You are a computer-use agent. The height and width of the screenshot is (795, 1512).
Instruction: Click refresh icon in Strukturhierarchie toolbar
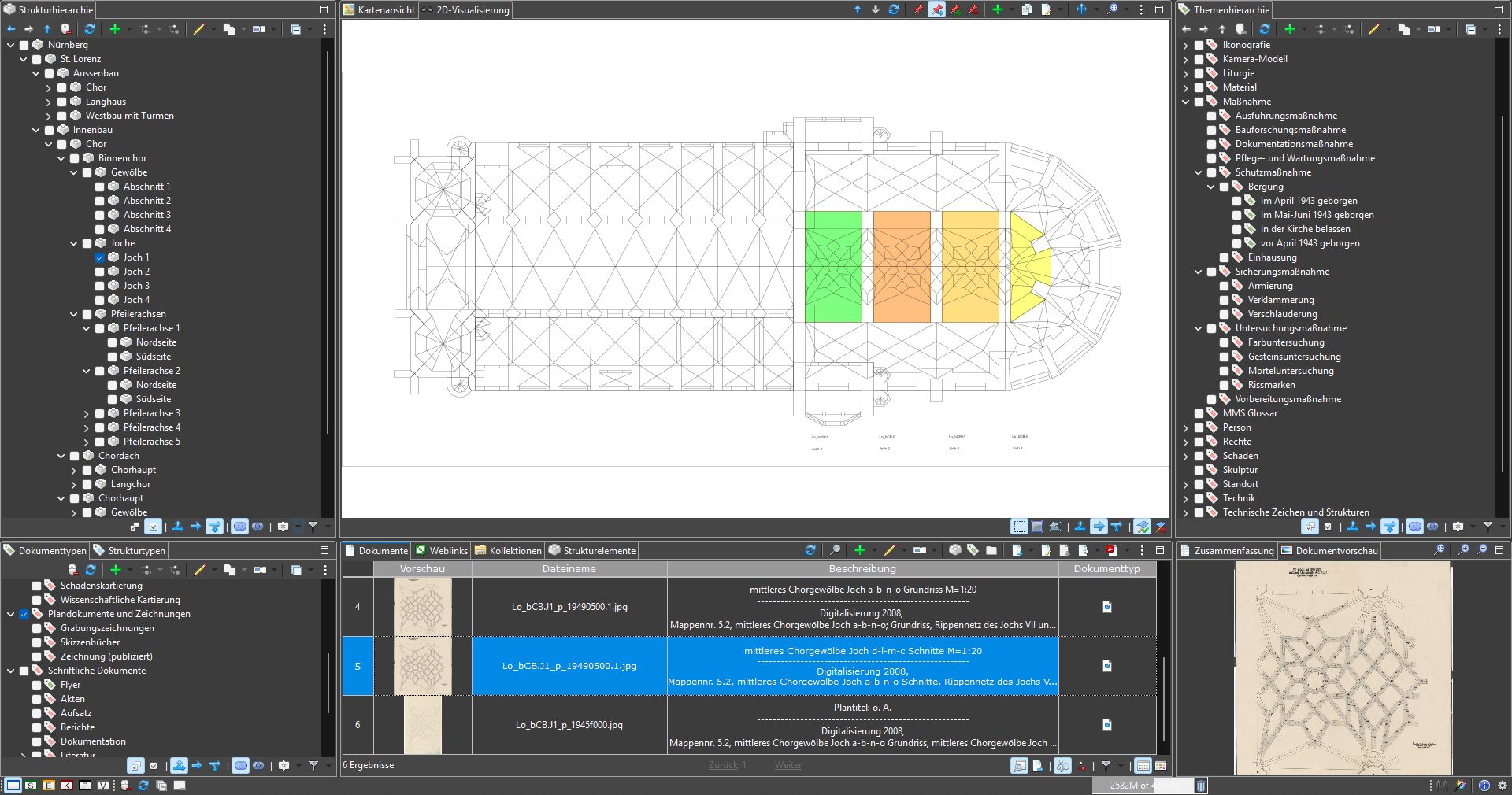click(x=90, y=29)
